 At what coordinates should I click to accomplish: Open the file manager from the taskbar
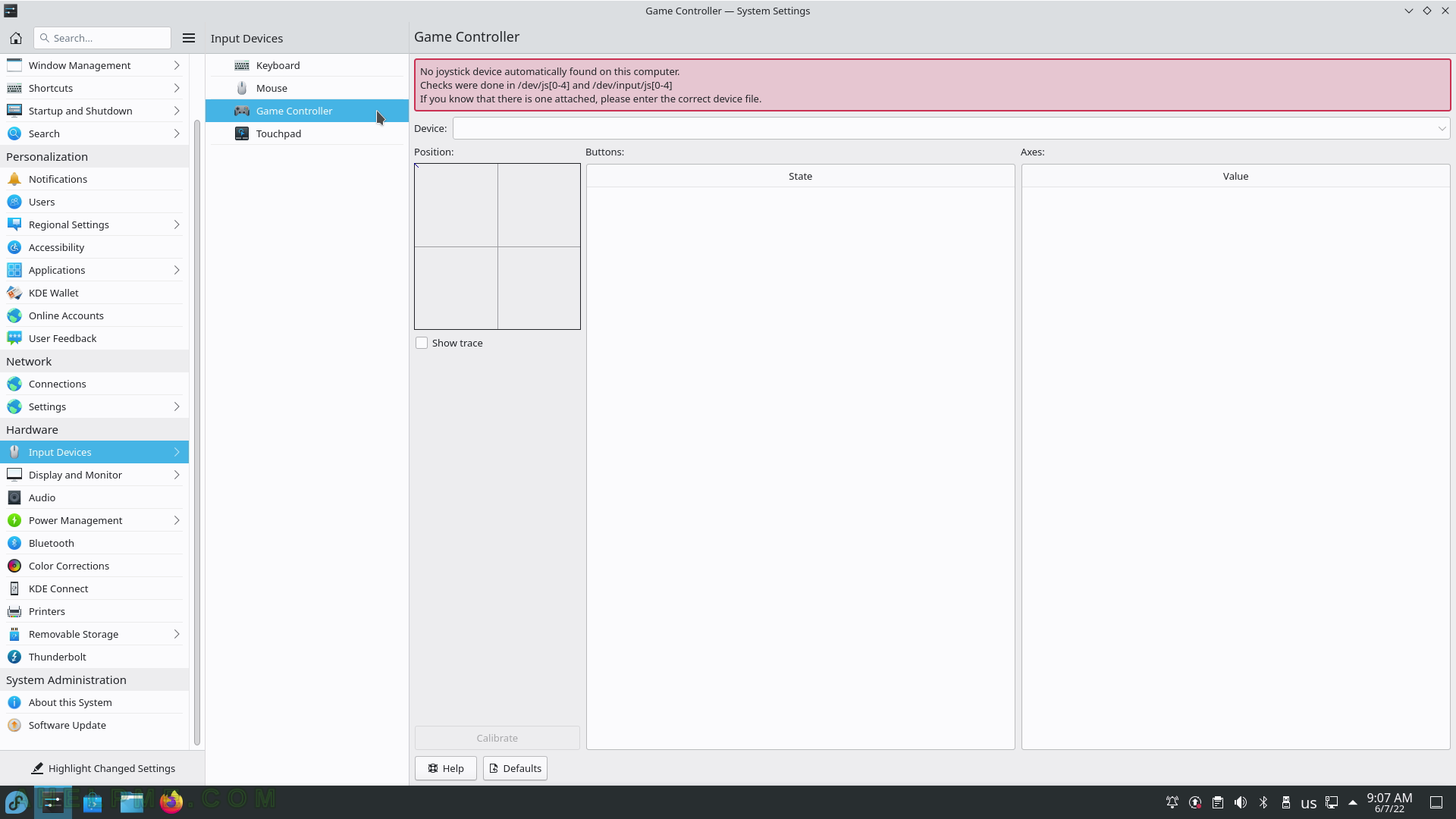click(132, 802)
